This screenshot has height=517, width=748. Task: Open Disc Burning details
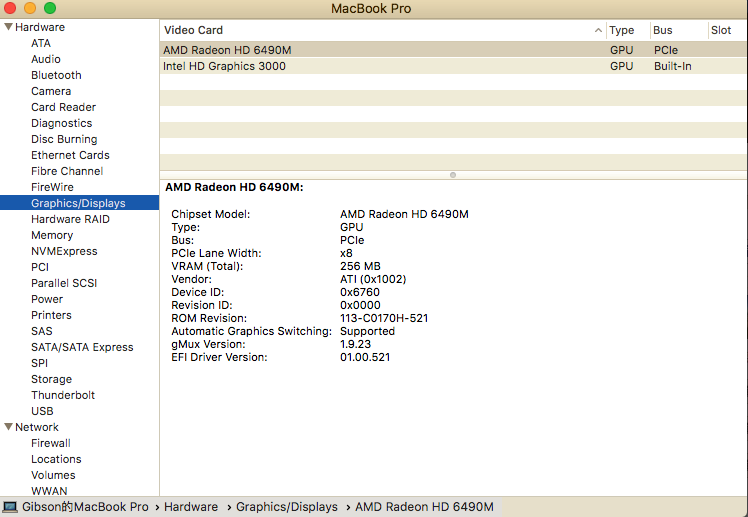(64, 139)
